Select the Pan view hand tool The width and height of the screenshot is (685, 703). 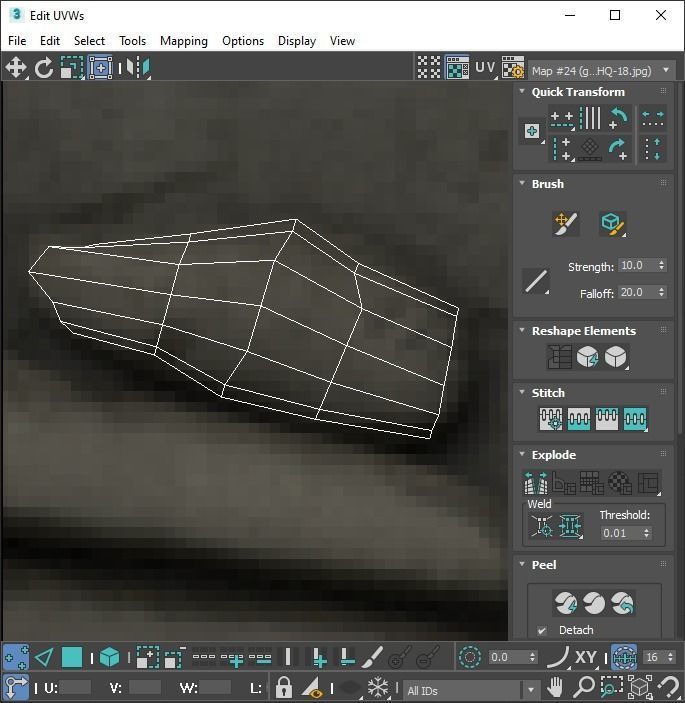555,686
